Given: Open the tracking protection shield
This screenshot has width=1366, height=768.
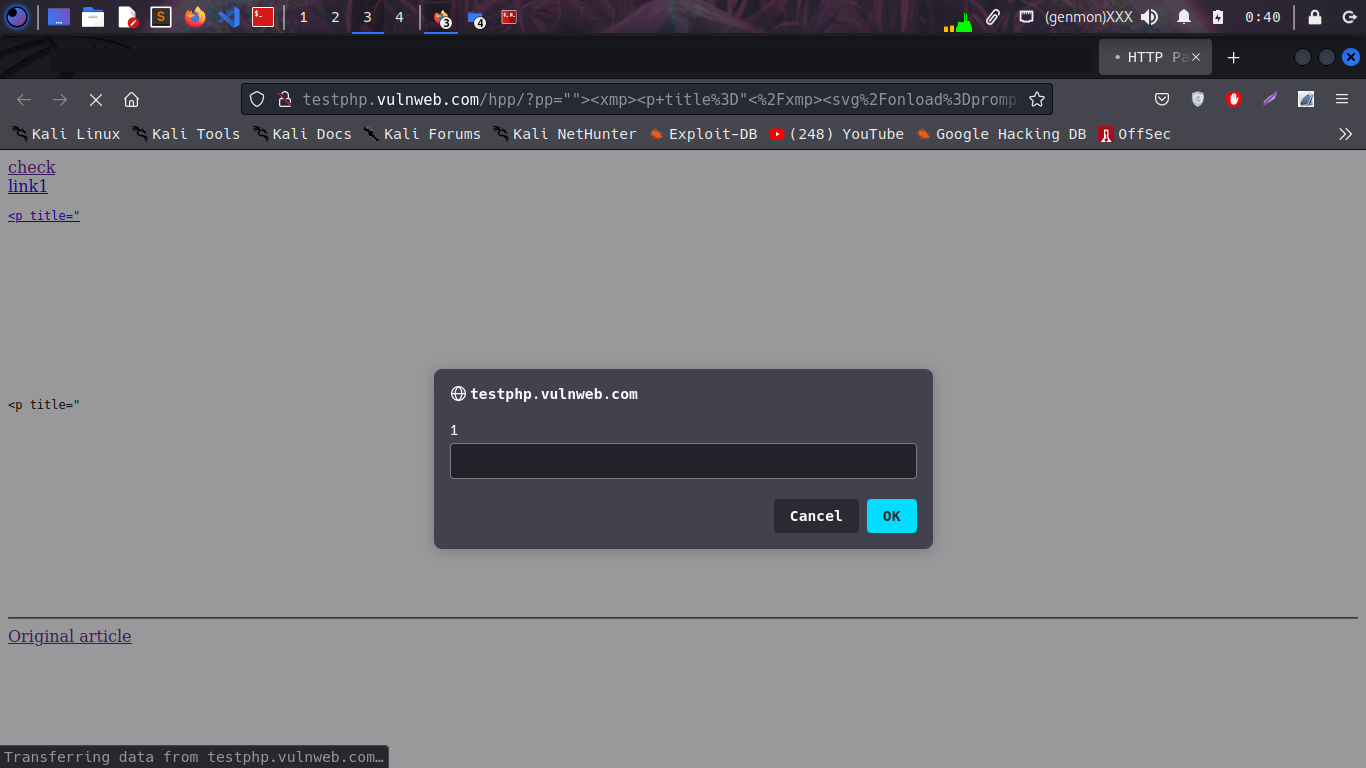Looking at the screenshot, I should [x=257, y=99].
